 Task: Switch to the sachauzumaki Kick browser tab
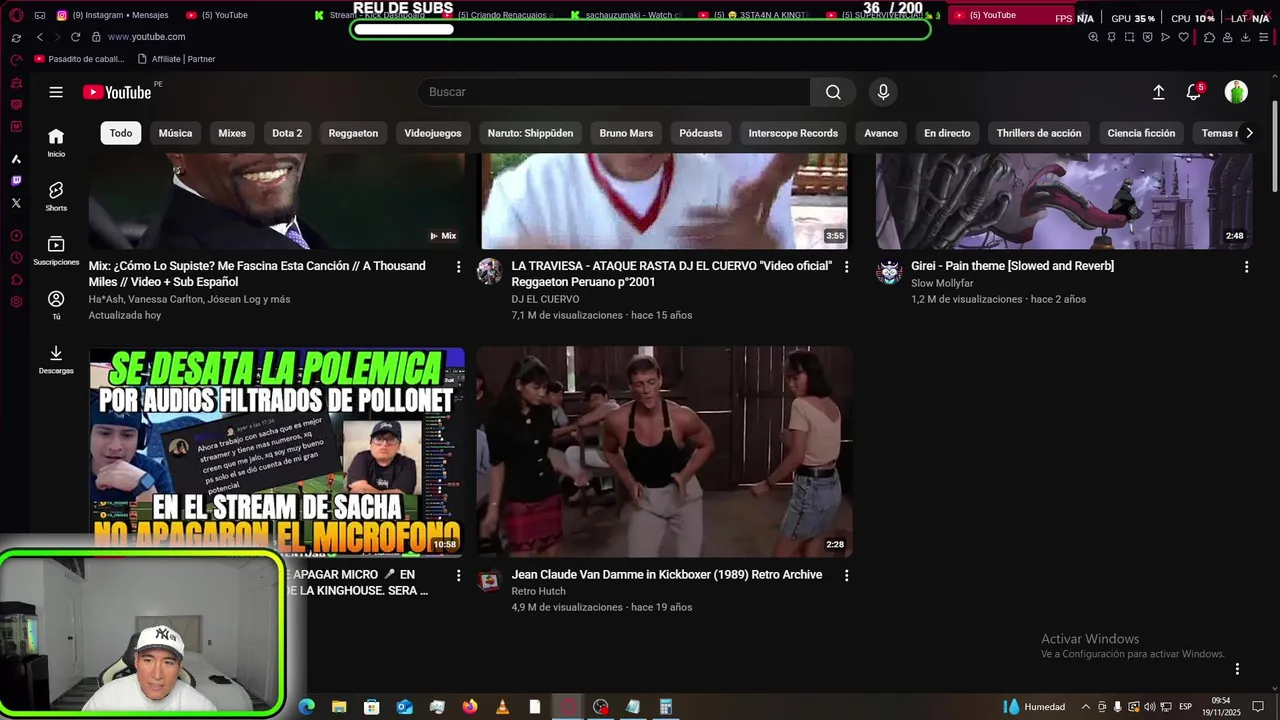(626, 15)
